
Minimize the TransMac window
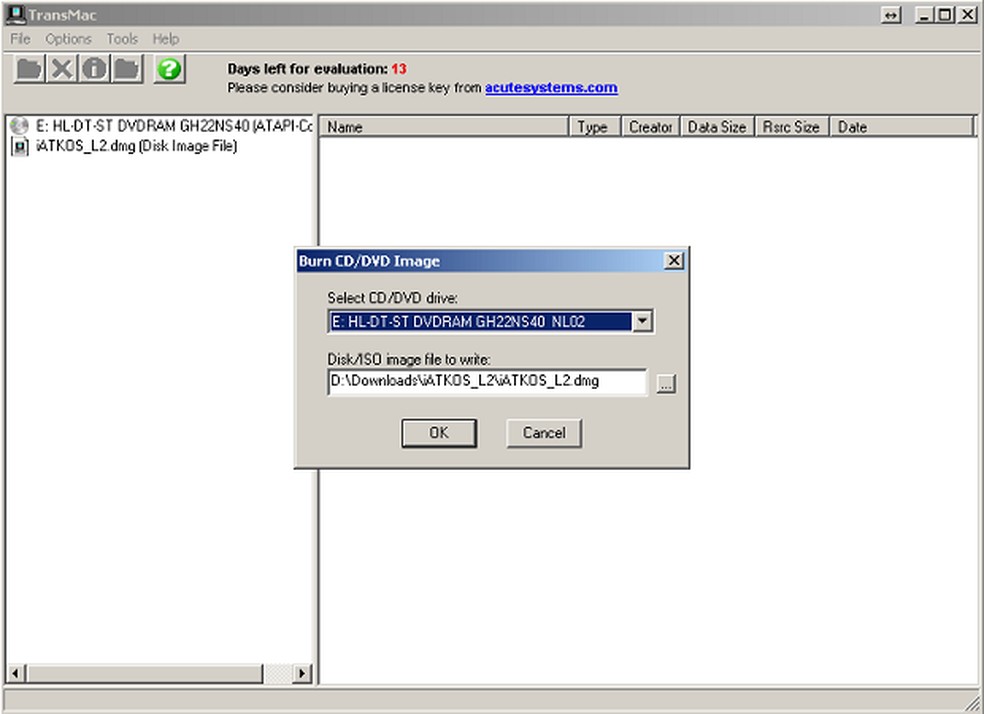(924, 15)
